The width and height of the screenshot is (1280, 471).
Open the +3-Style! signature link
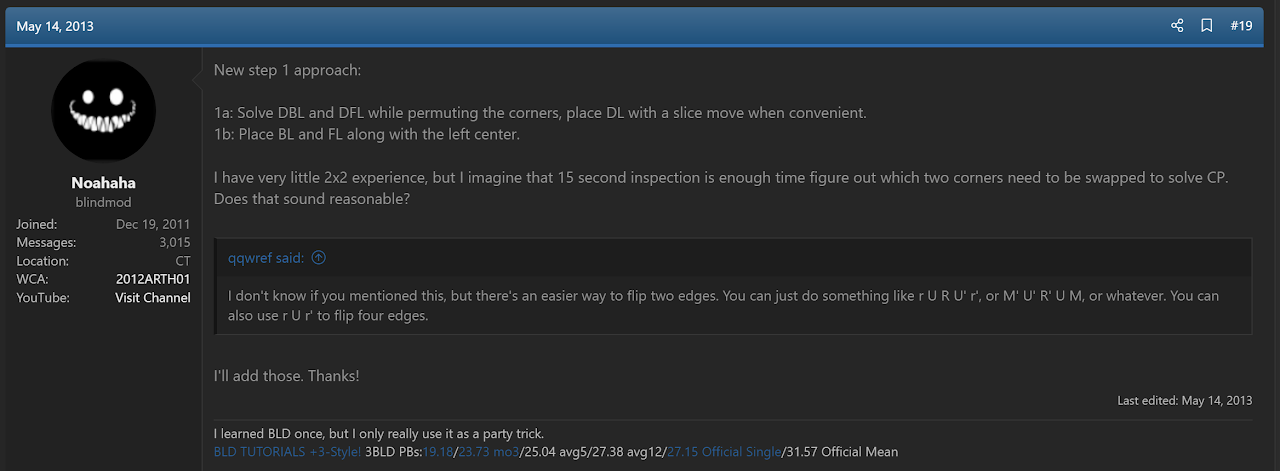(x=334, y=452)
